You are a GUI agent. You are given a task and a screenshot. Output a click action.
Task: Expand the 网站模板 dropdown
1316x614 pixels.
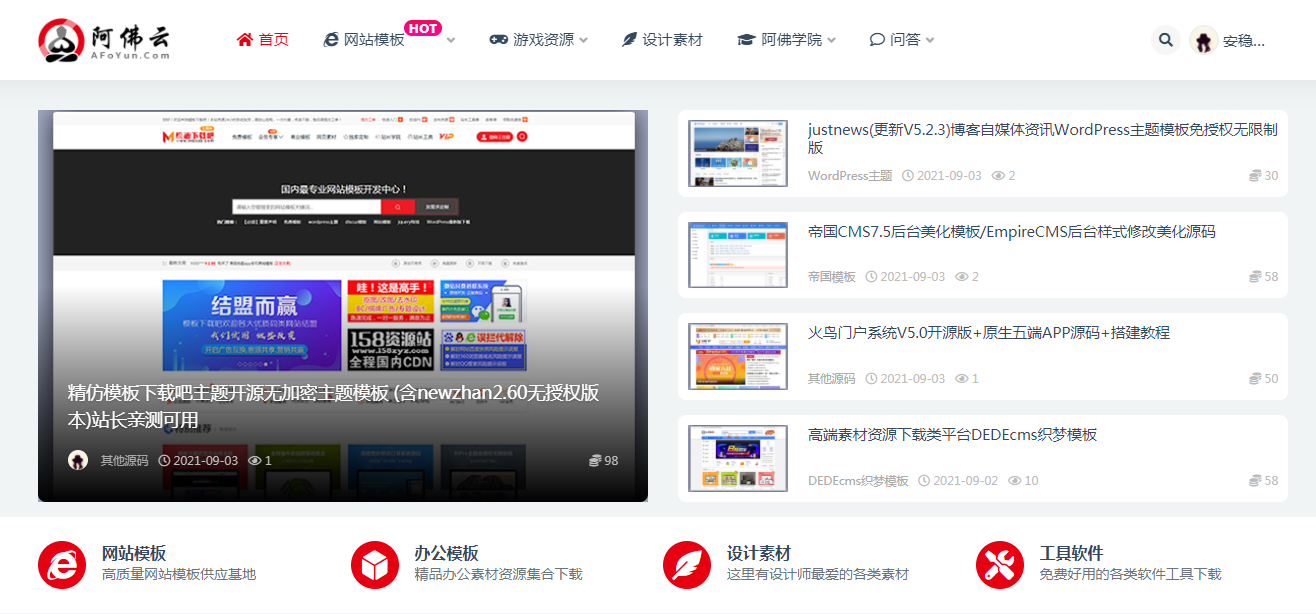(450, 41)
